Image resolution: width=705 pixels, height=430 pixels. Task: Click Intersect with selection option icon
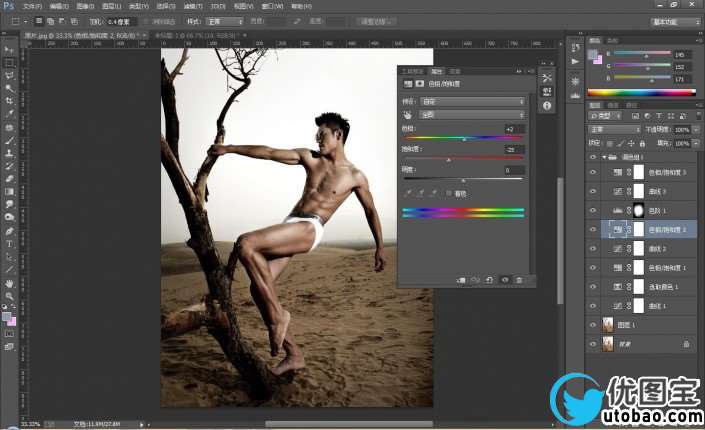(74, 21)
